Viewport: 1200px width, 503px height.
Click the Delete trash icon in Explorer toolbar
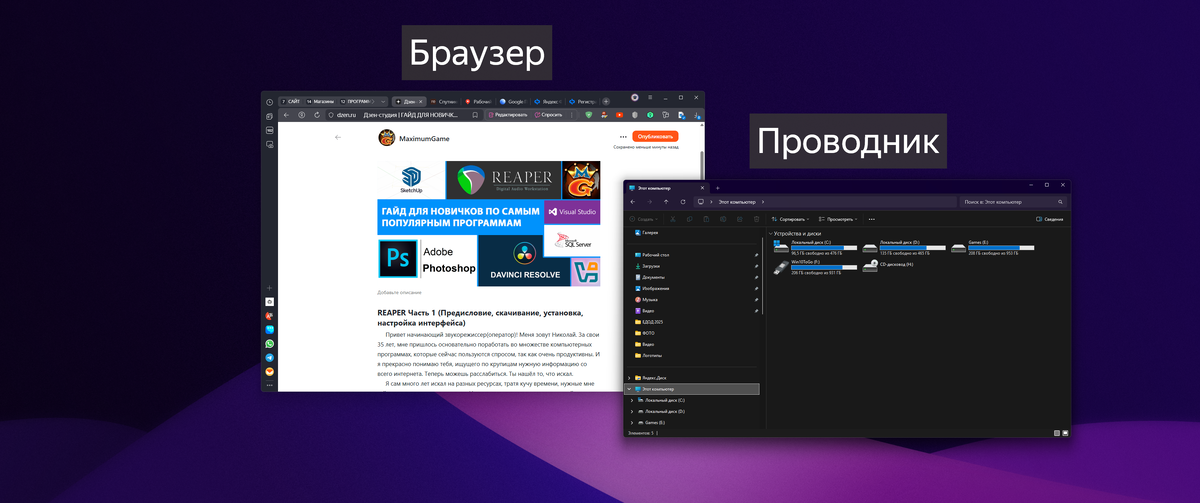click(757, 219)
